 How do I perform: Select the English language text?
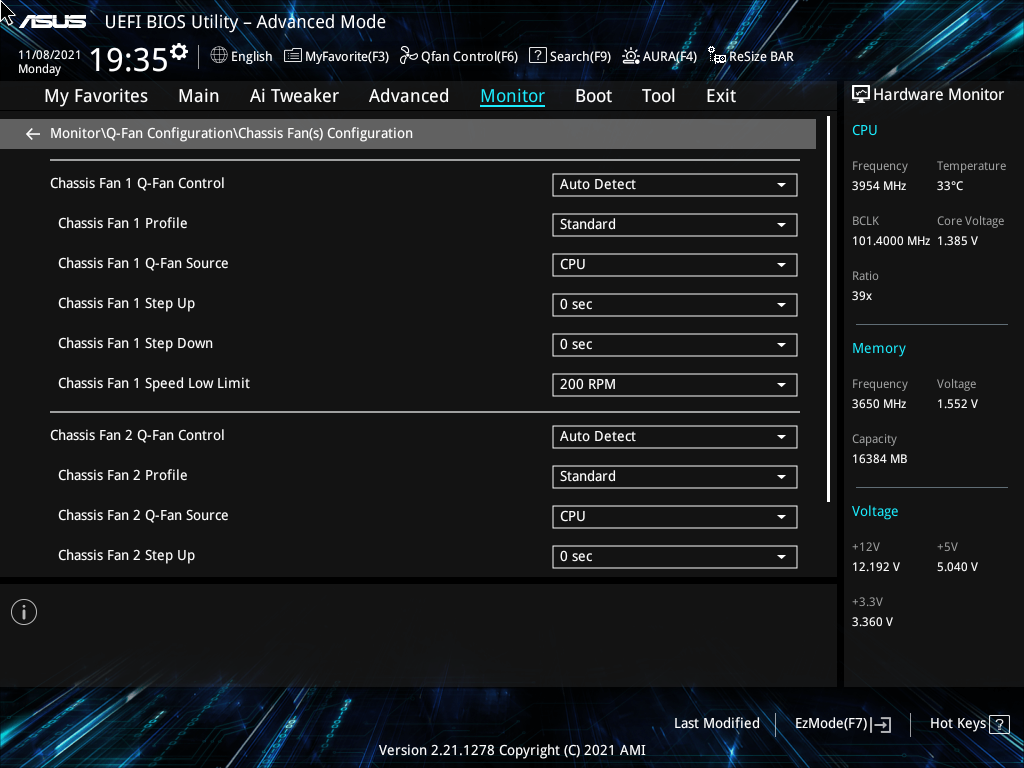pos(251,57)
